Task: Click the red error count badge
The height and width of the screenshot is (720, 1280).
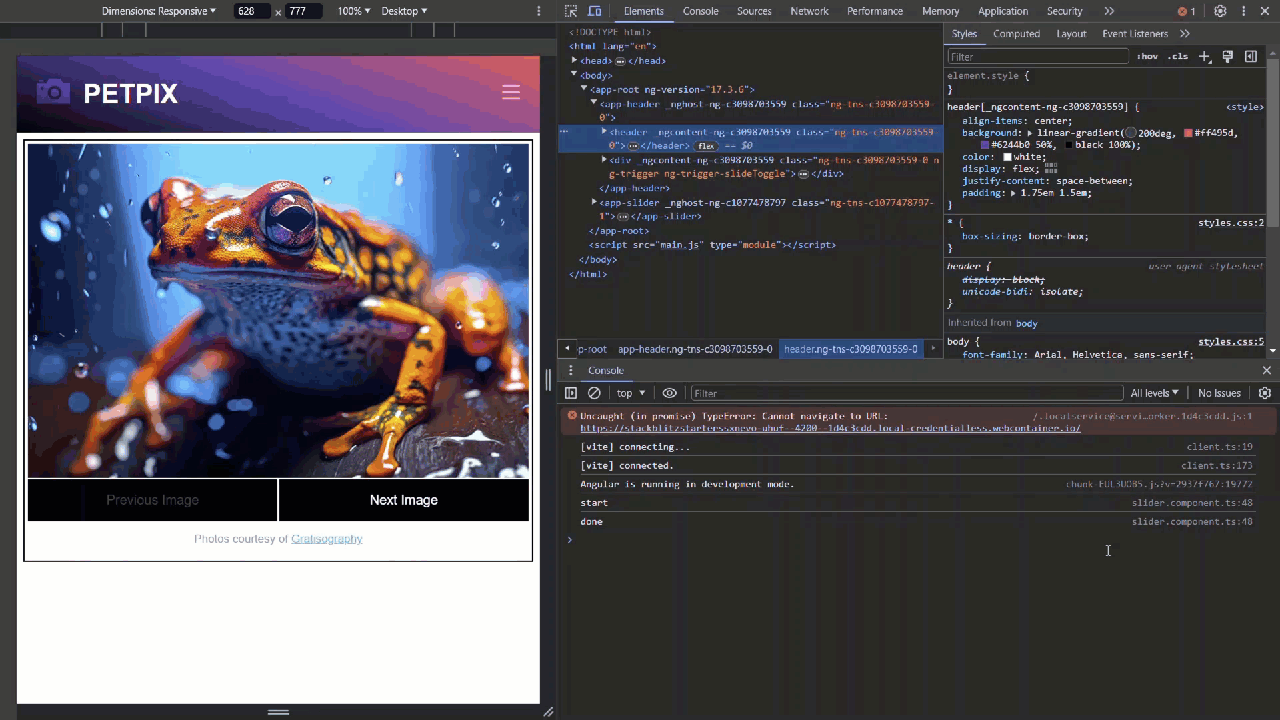Action: pos(1186,11)
